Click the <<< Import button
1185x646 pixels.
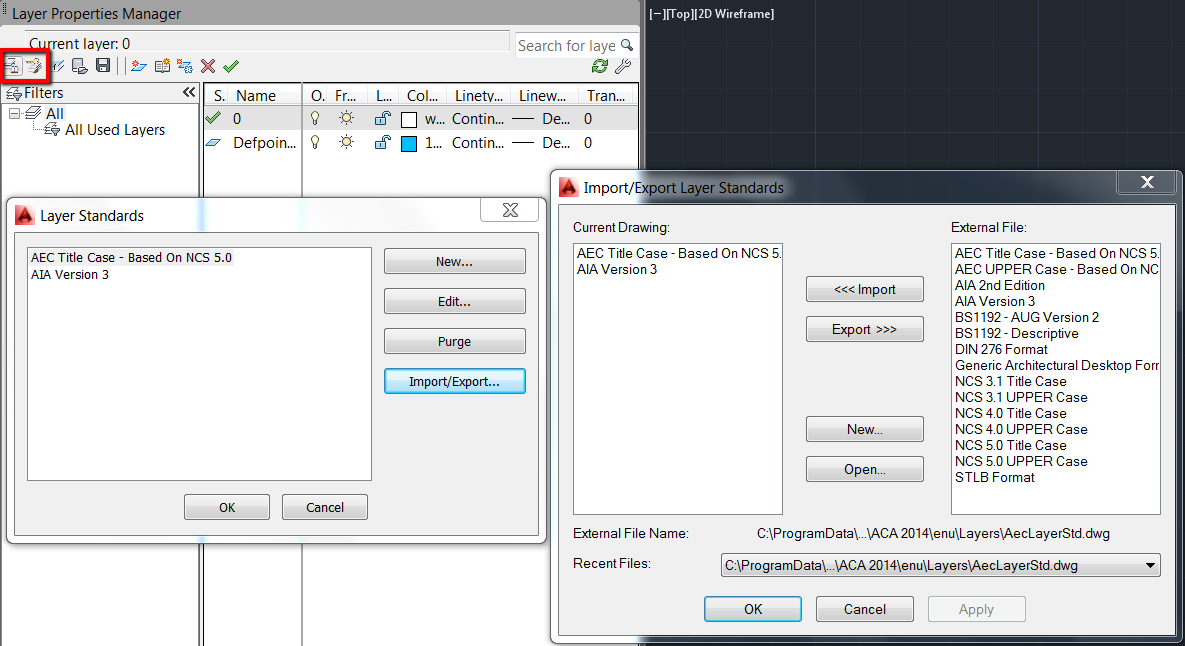click(x=865, y=289)
